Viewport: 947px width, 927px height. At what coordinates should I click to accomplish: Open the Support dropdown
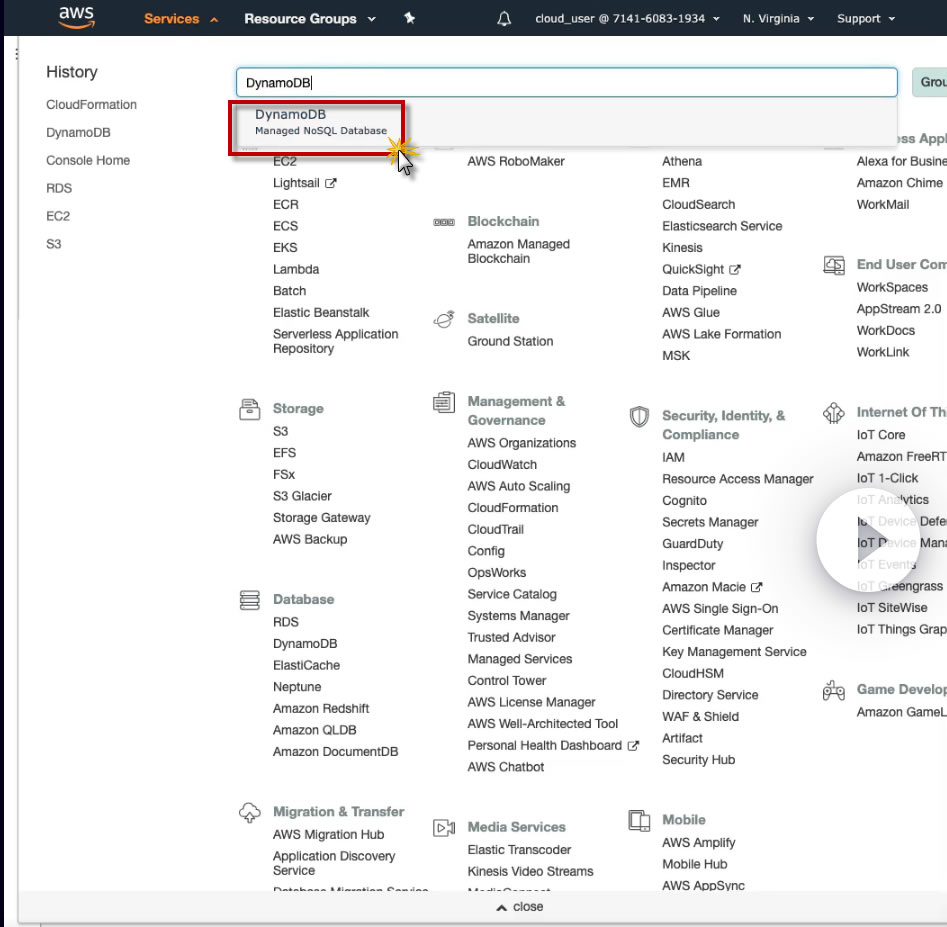tap(865, 19)
